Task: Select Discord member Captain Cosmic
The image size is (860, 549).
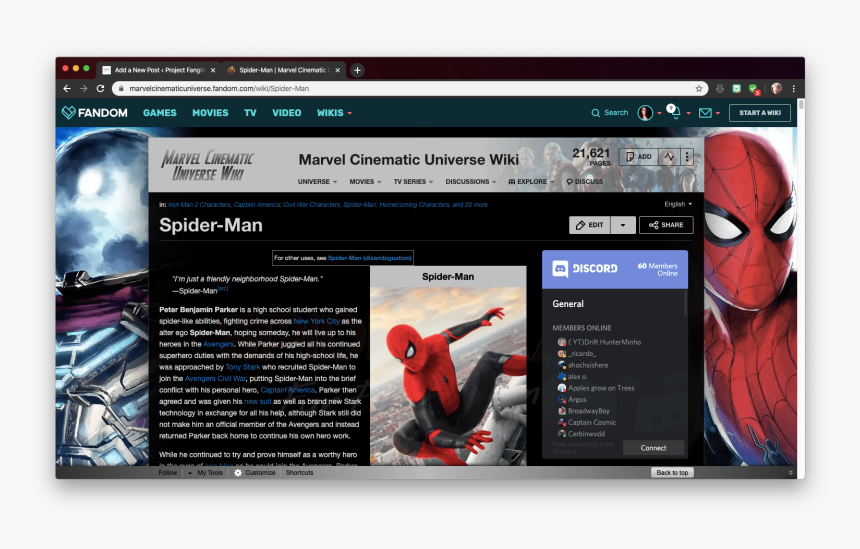Action: click(587, 422)
